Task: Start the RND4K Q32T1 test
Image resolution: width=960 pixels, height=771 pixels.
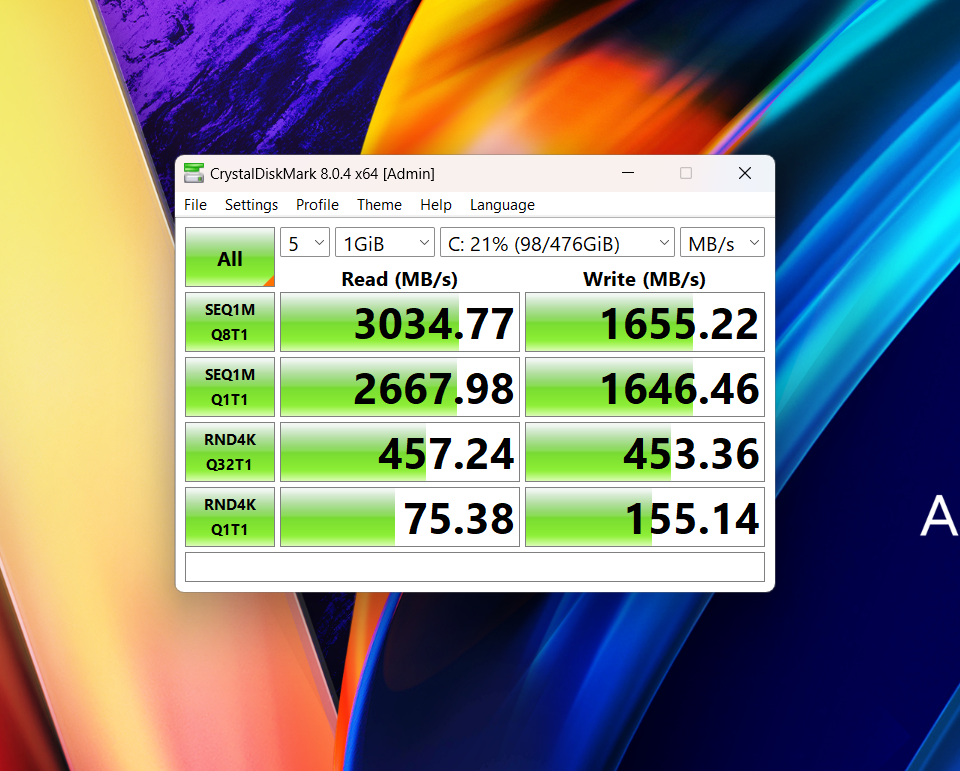Action: [x=230, y=452]
